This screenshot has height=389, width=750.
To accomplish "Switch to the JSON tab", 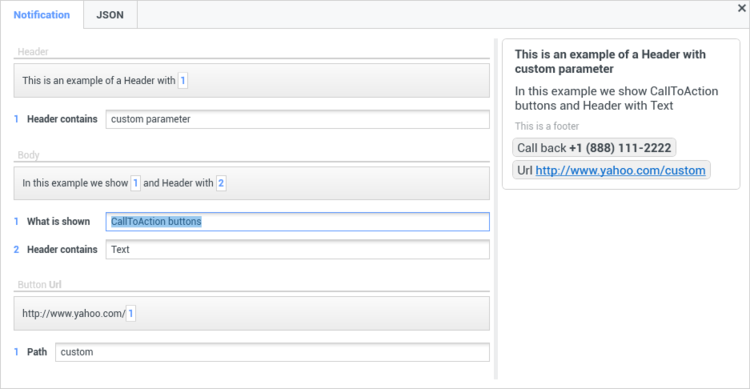I will pos(110,15).
